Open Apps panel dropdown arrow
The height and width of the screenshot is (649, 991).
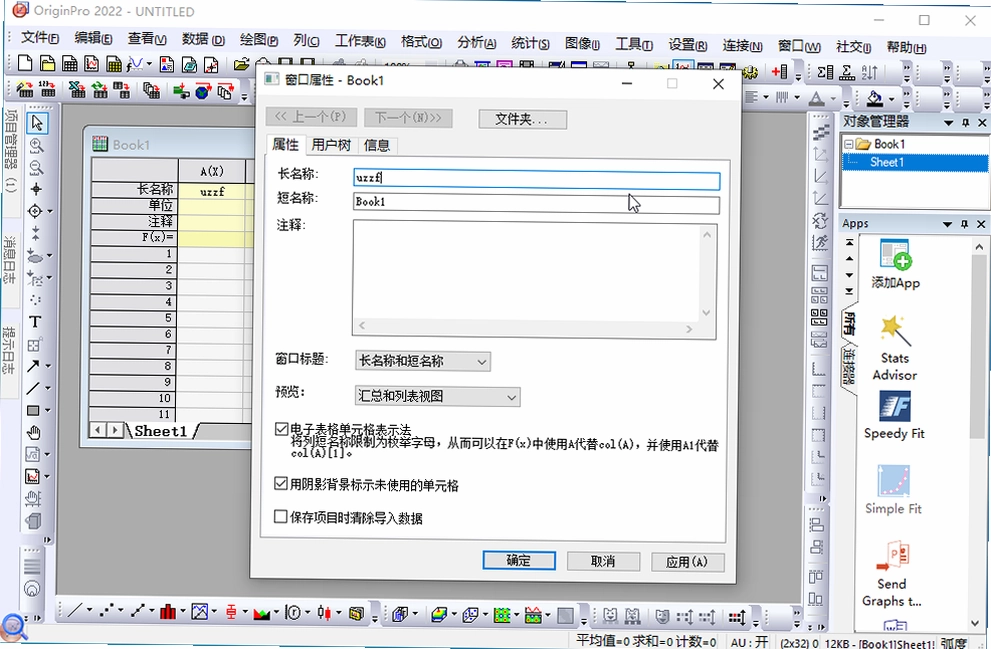pos(947,224)
